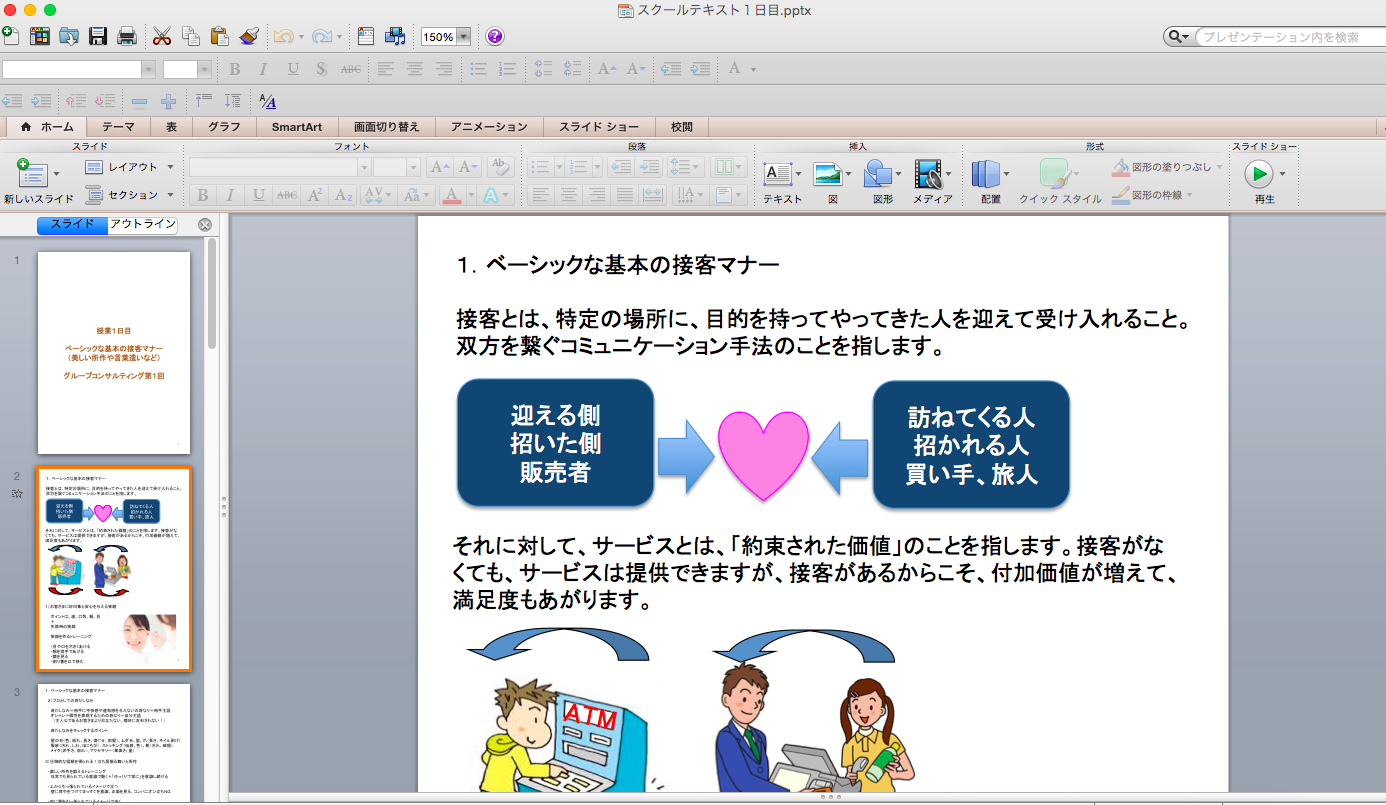
Task: Open the SmartArt ribbon tab
Action: [x=296, y=127]
